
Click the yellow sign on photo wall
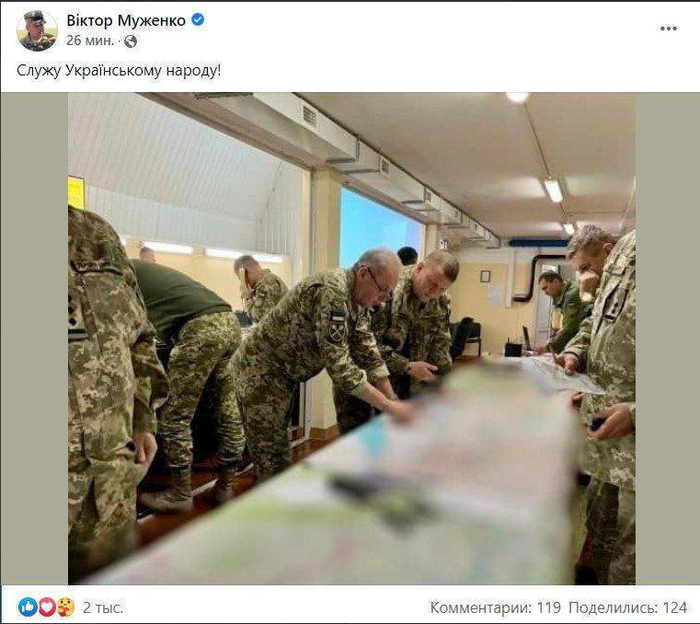(76, 193)
